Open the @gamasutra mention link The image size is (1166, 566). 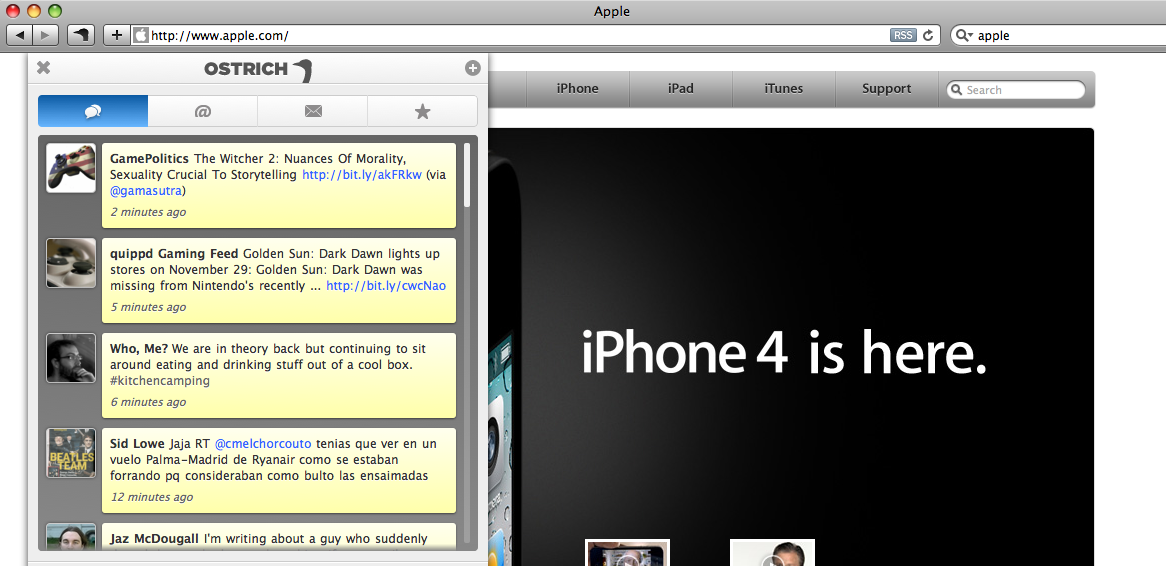click(x=146, y=191)
